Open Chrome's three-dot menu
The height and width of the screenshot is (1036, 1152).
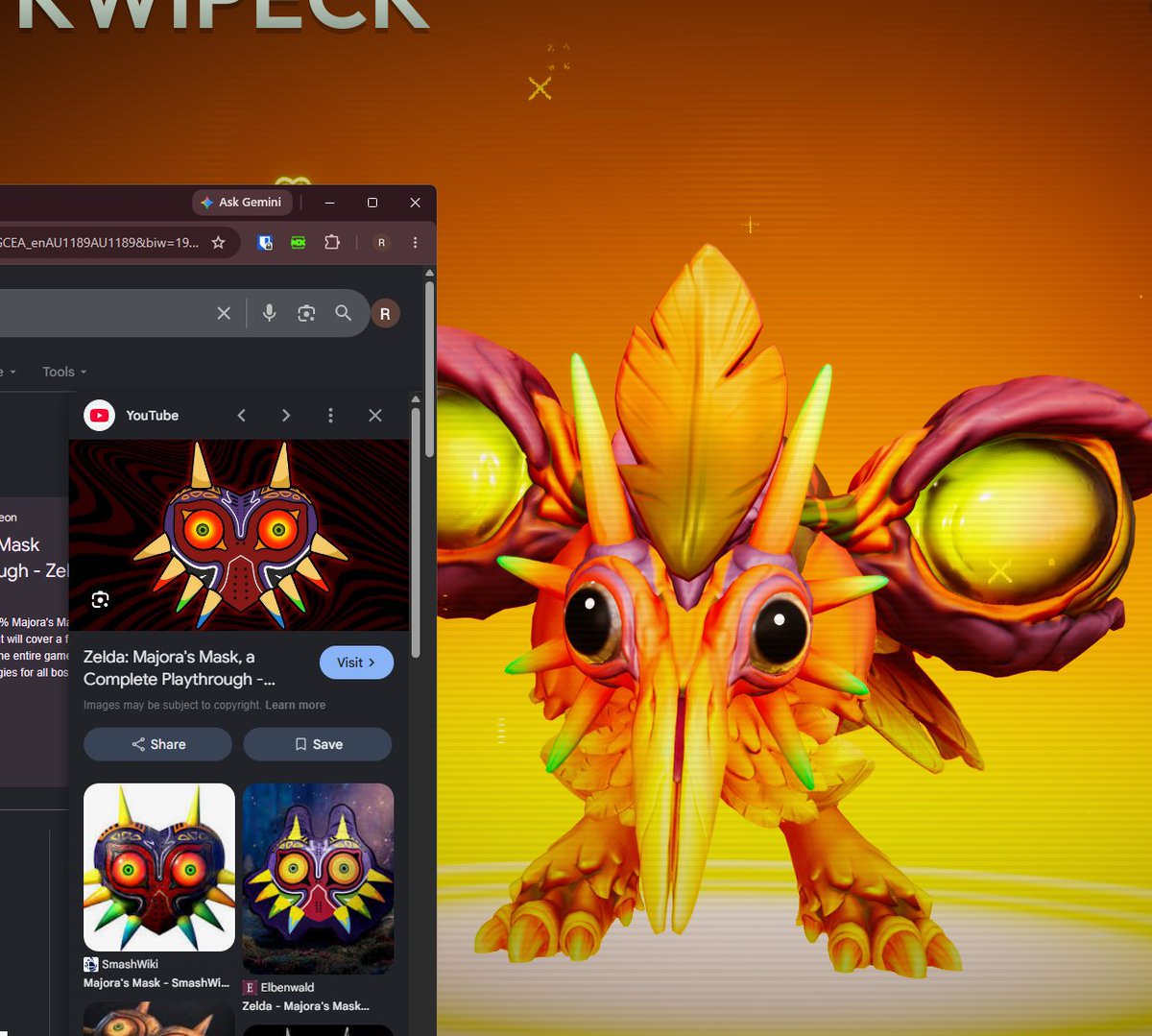coord(415,243)
